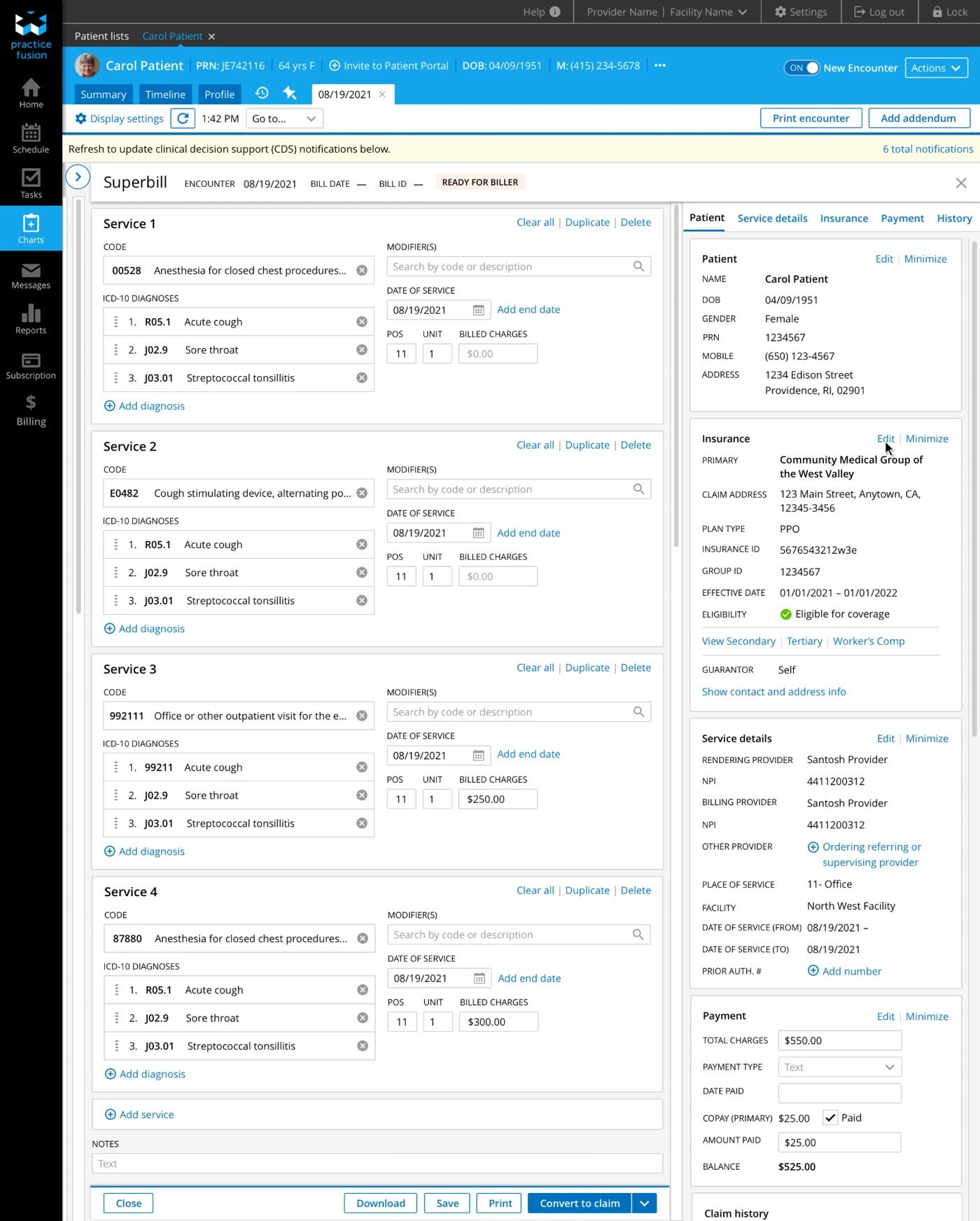Remove code 00528 from Service 1
This screenshot has height=1221, width=980.
(362, 270)
